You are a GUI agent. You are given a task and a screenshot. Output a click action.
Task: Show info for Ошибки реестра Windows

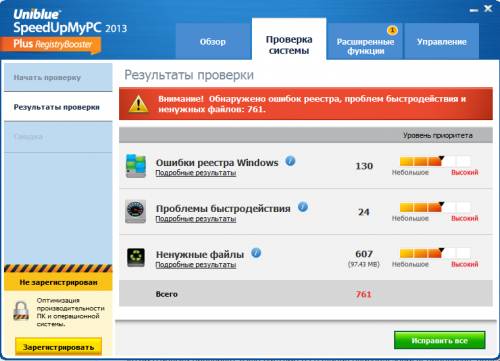290,161
